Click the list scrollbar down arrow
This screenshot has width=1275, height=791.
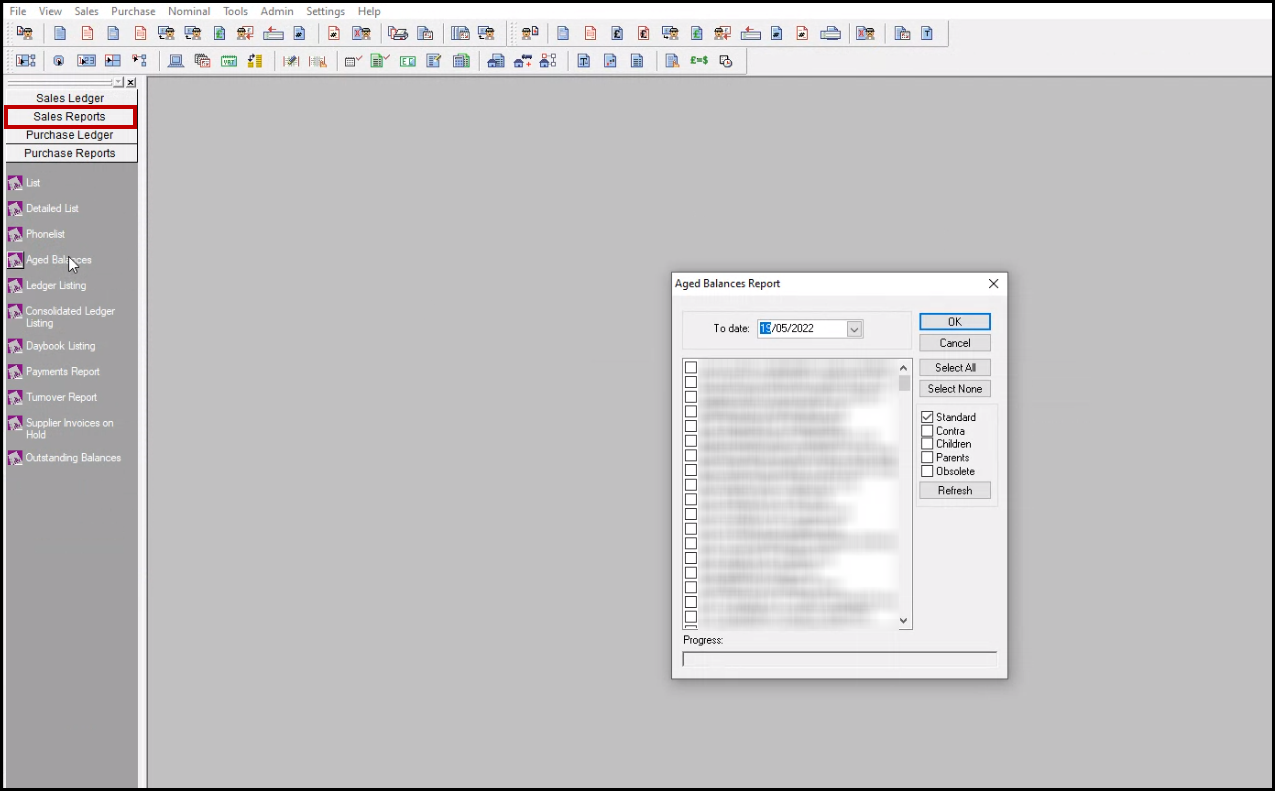pyautogui.click(x=904, y=621)
